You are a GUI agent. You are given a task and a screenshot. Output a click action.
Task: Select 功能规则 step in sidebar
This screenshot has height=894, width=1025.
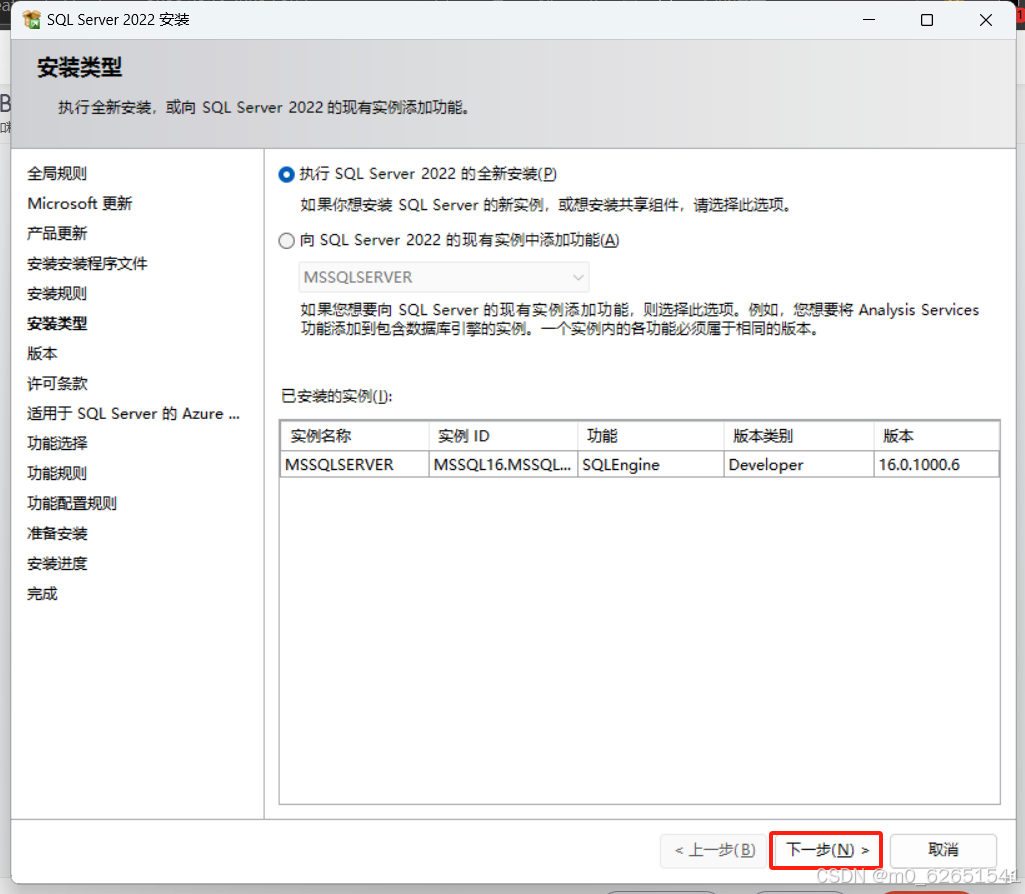57,474
